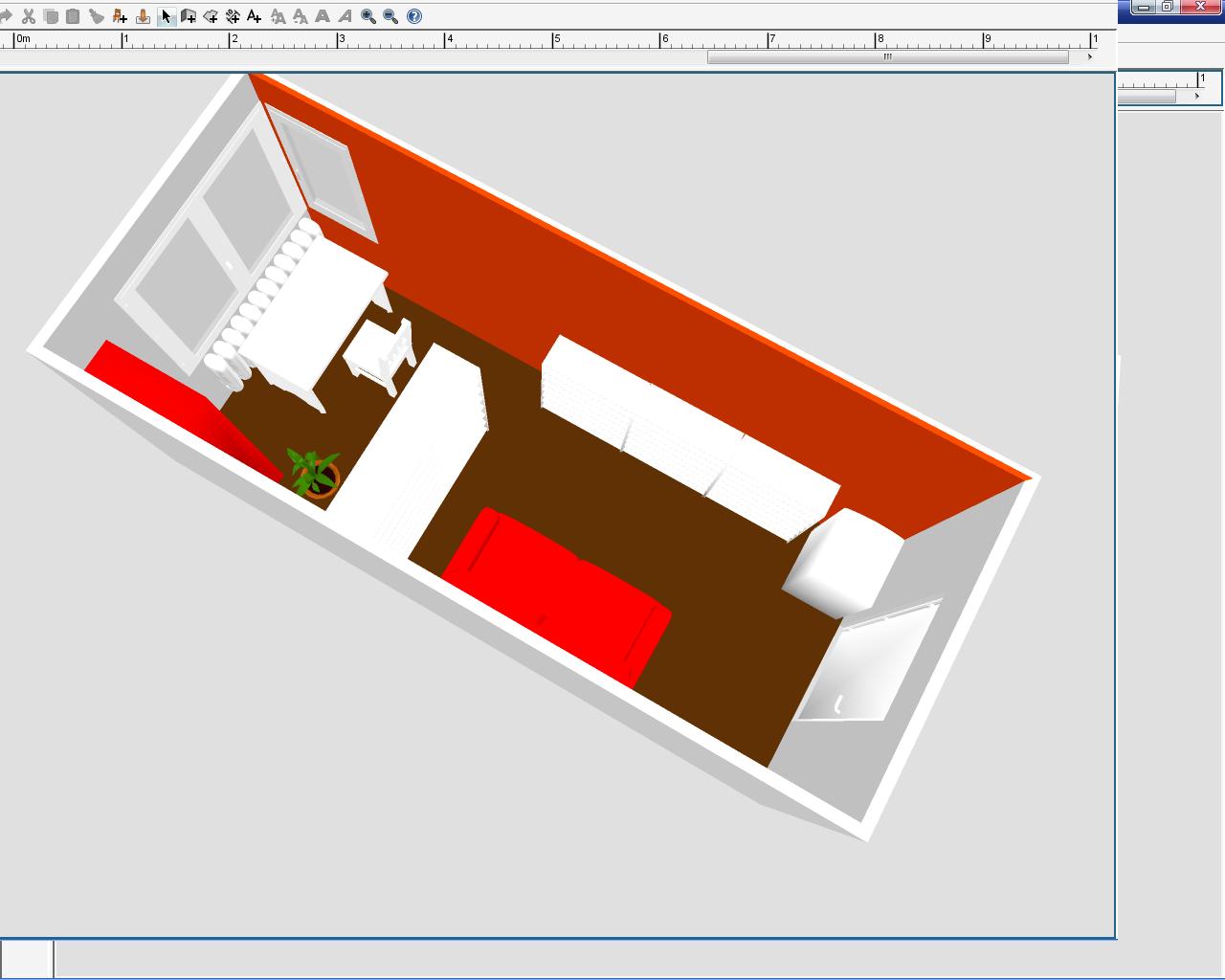The width and height of the screenshot is (1225, 980).
Task: Click the Cut scissors icon
Action: tap(29, 16)
